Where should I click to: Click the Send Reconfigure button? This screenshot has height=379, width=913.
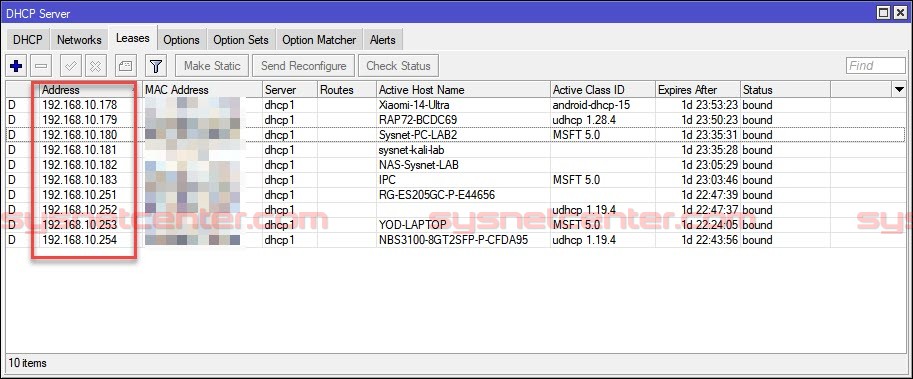[x=303, y=66]
